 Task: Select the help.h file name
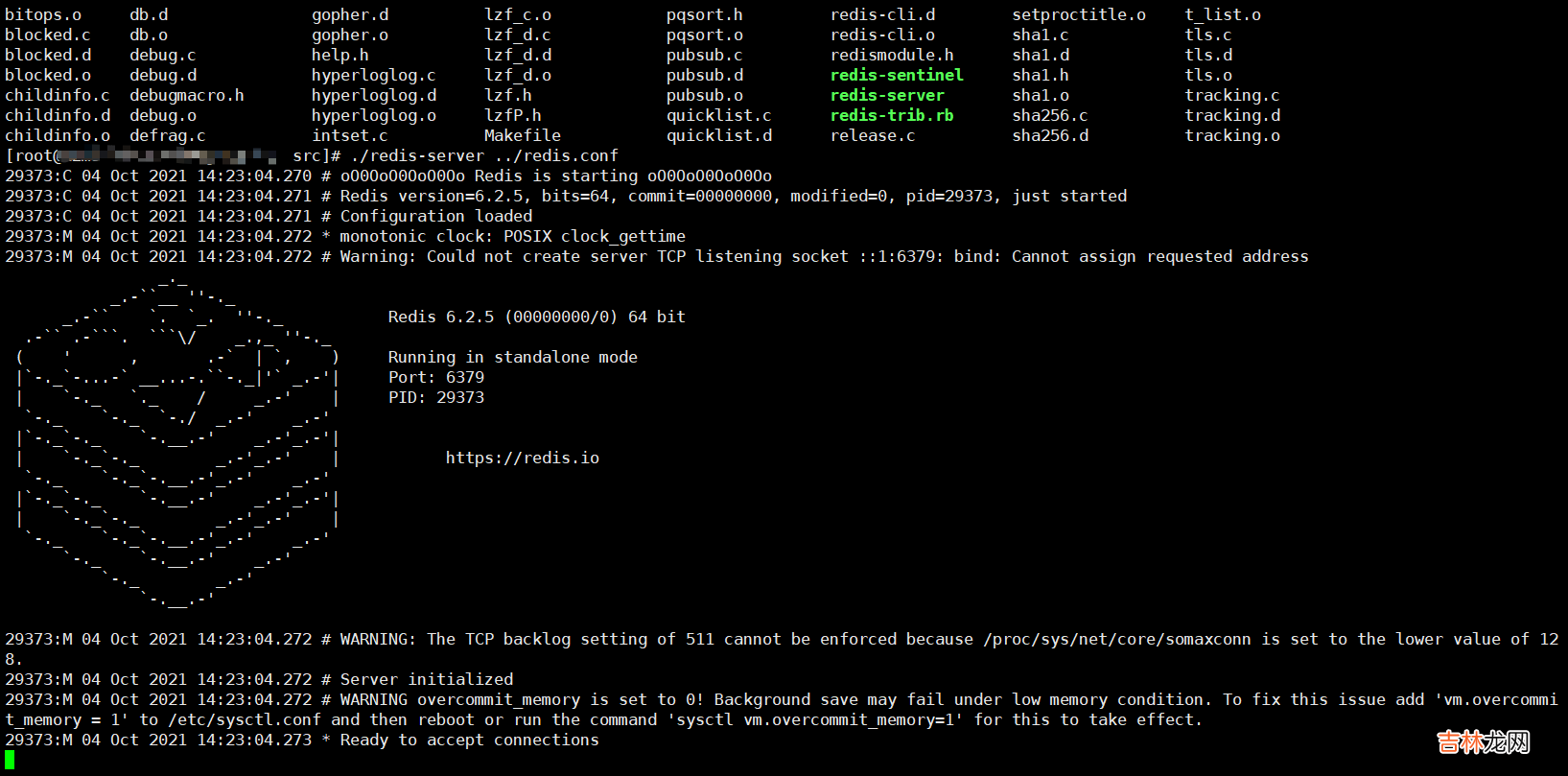(x=340, y=55)
